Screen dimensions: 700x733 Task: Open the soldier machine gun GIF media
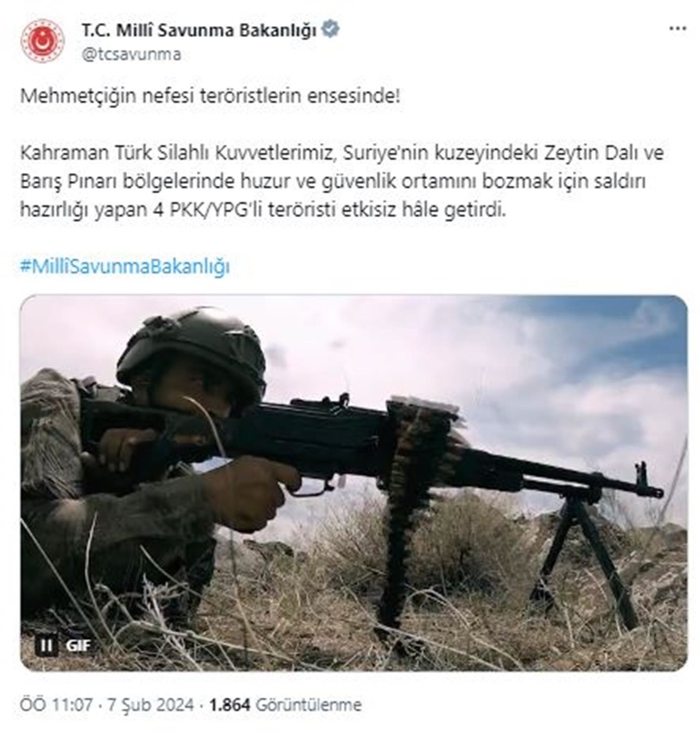point(354,483)
